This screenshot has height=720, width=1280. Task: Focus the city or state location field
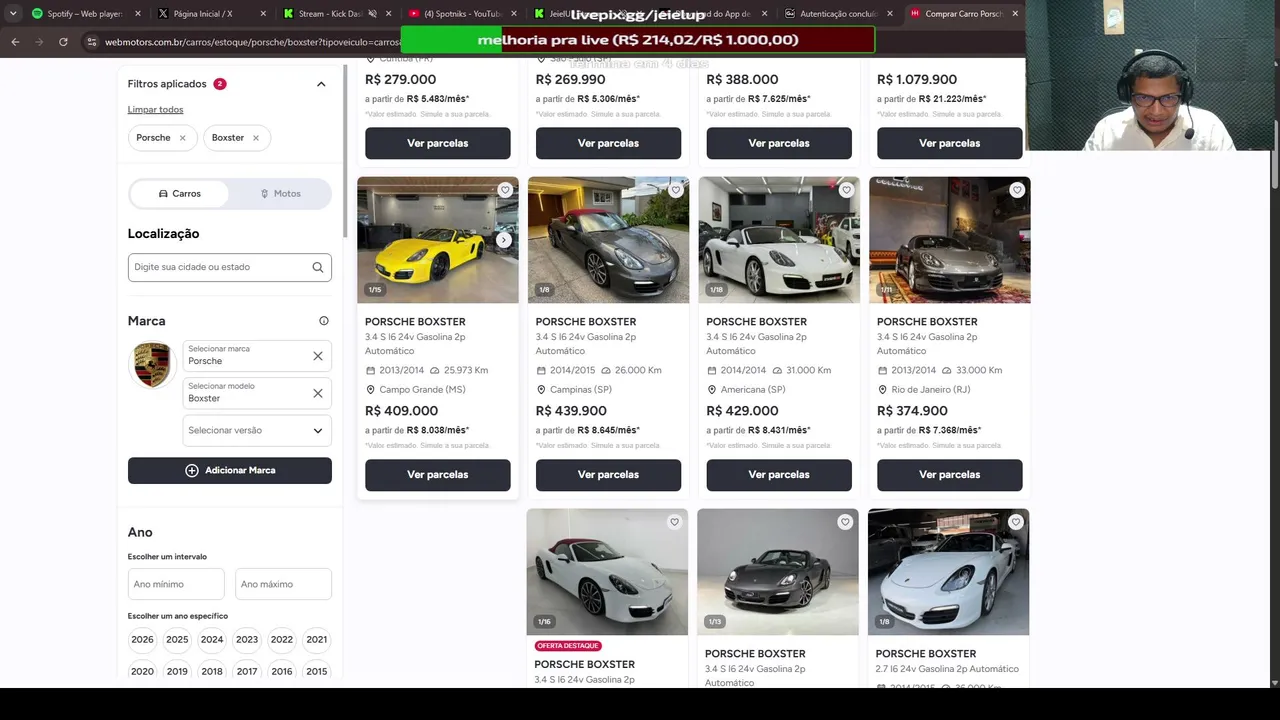[230, 267]
